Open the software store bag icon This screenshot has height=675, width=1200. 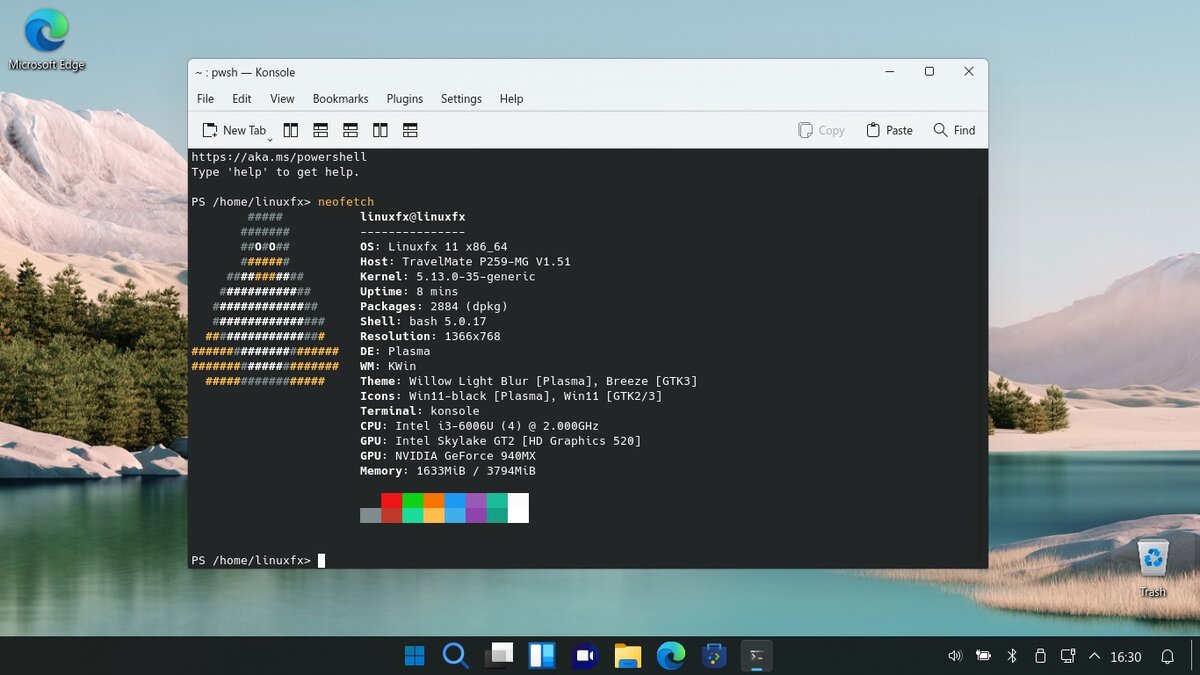click(714, 656)
